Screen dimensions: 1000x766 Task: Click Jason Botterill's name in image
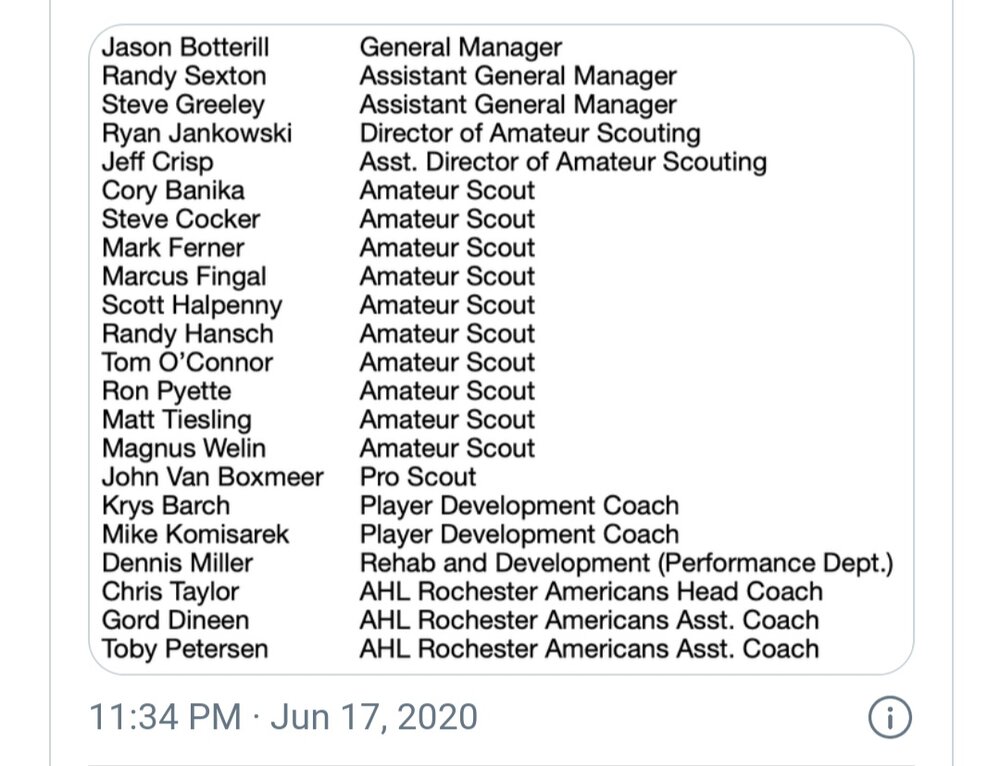tap(186, 47)
